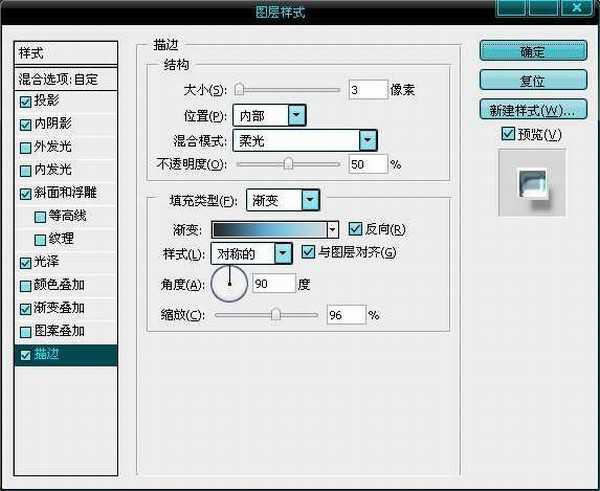This screenshot has width=600, height=491.
Task: Click the 大小 (Size) pixel input field
Action: point(368,90)
